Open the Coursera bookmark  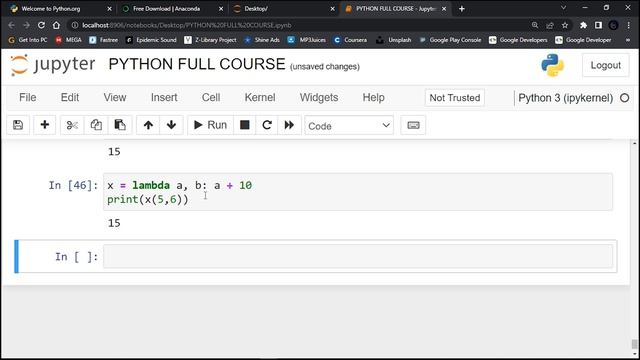click(x=351, y=40)
